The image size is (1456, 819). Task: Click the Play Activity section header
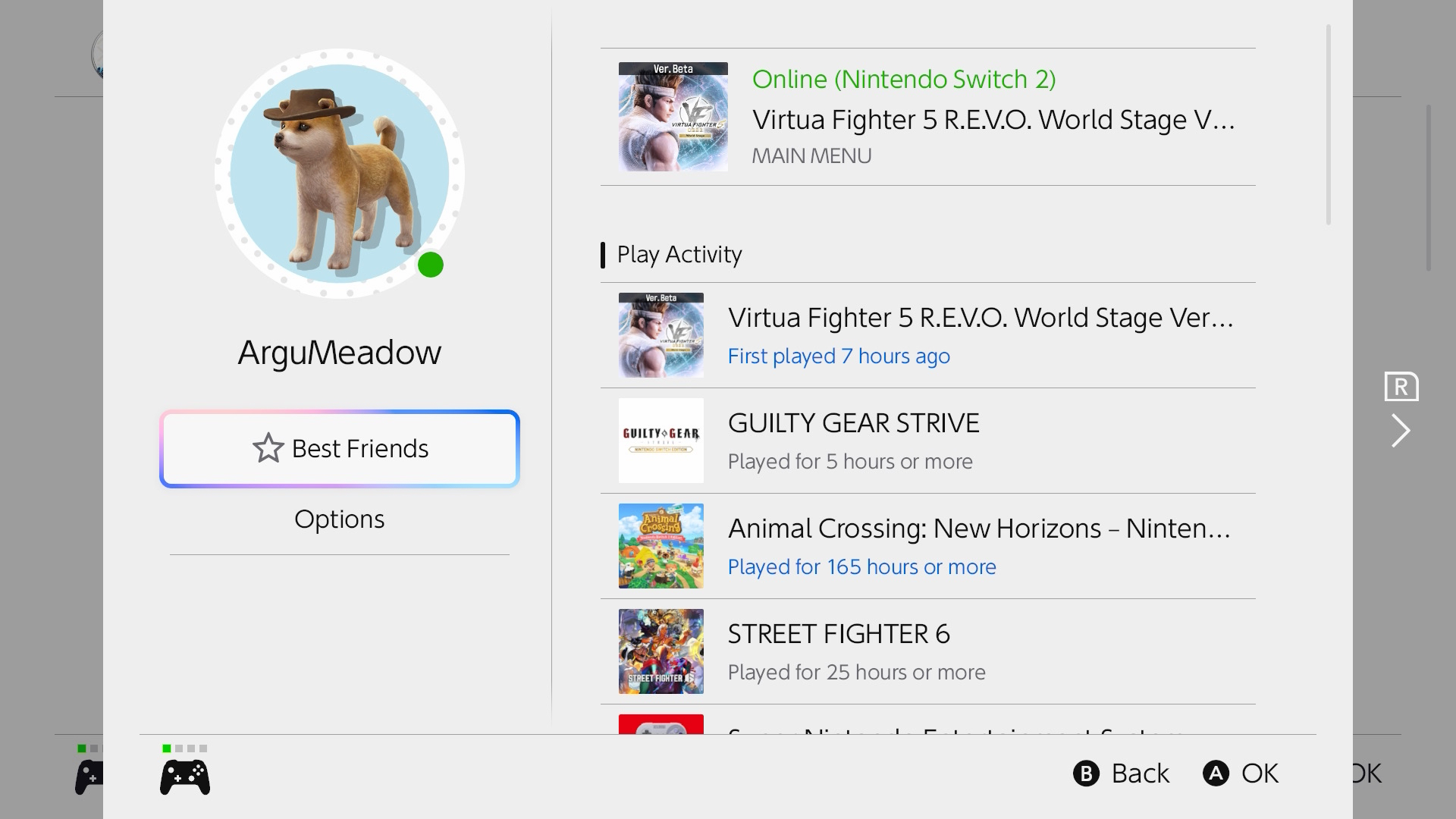(x=679, y=255)
